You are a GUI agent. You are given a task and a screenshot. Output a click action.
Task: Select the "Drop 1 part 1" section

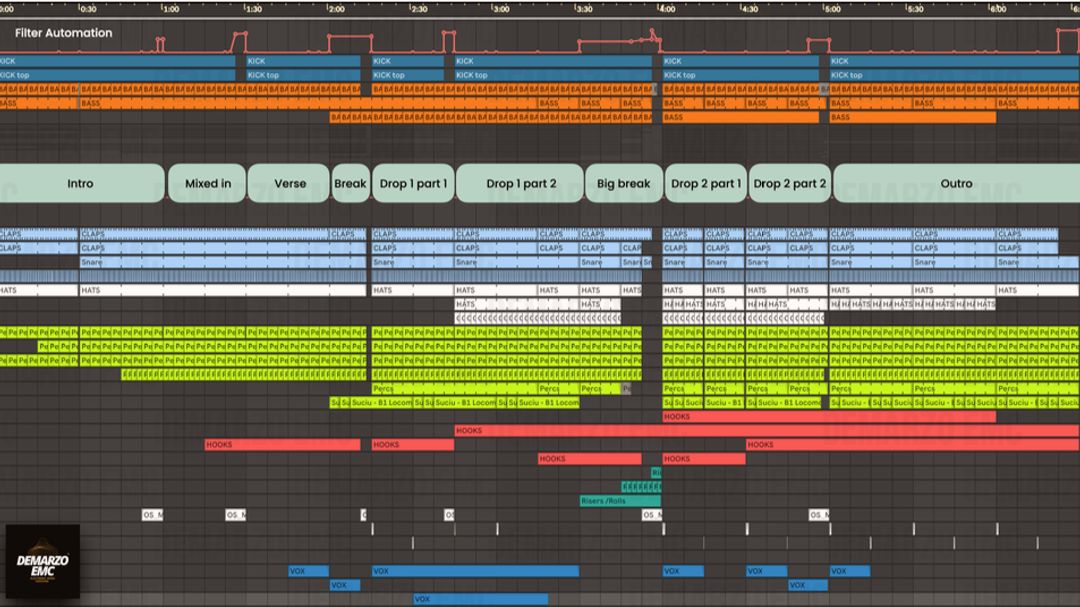(x=413, y=184)
